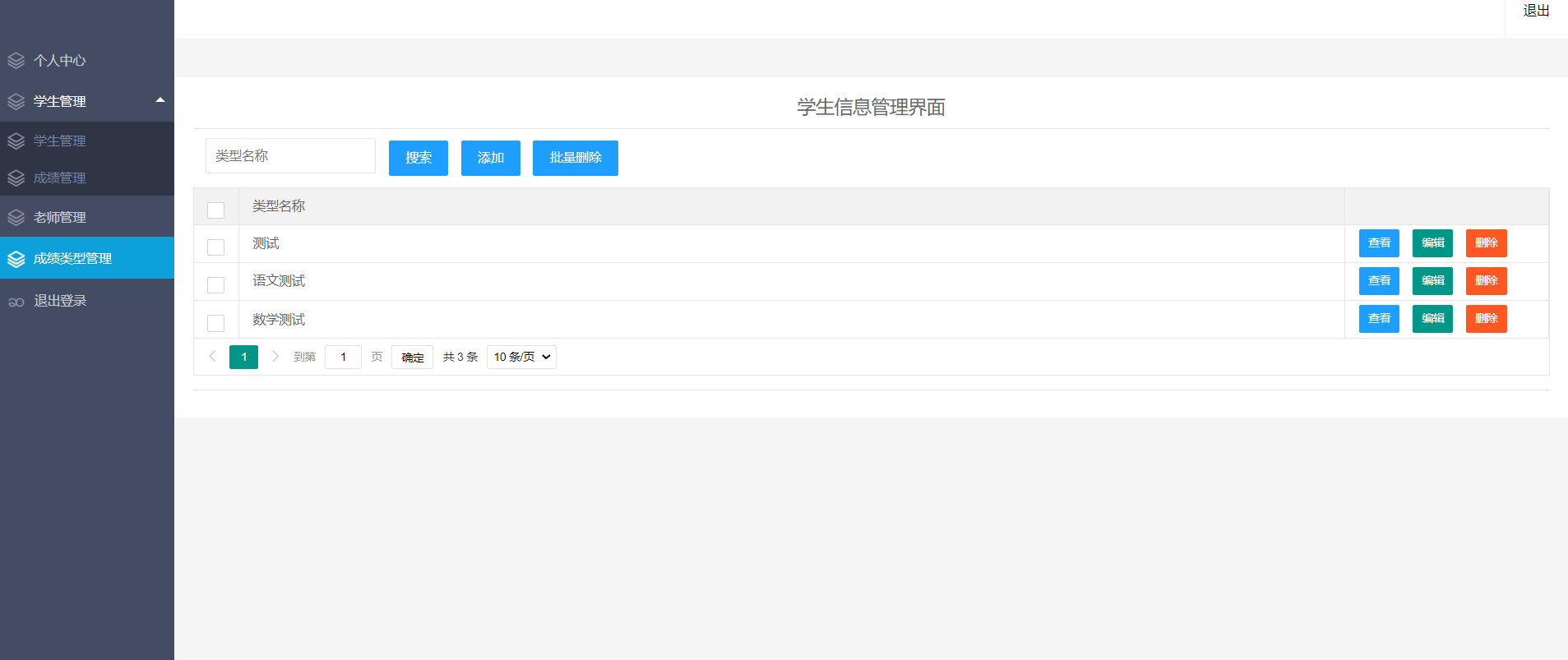Click the link icon beside 退出登录
The width and height of the screenshot is (1568, 660).
pyautogui.click(x=16, y=302)
